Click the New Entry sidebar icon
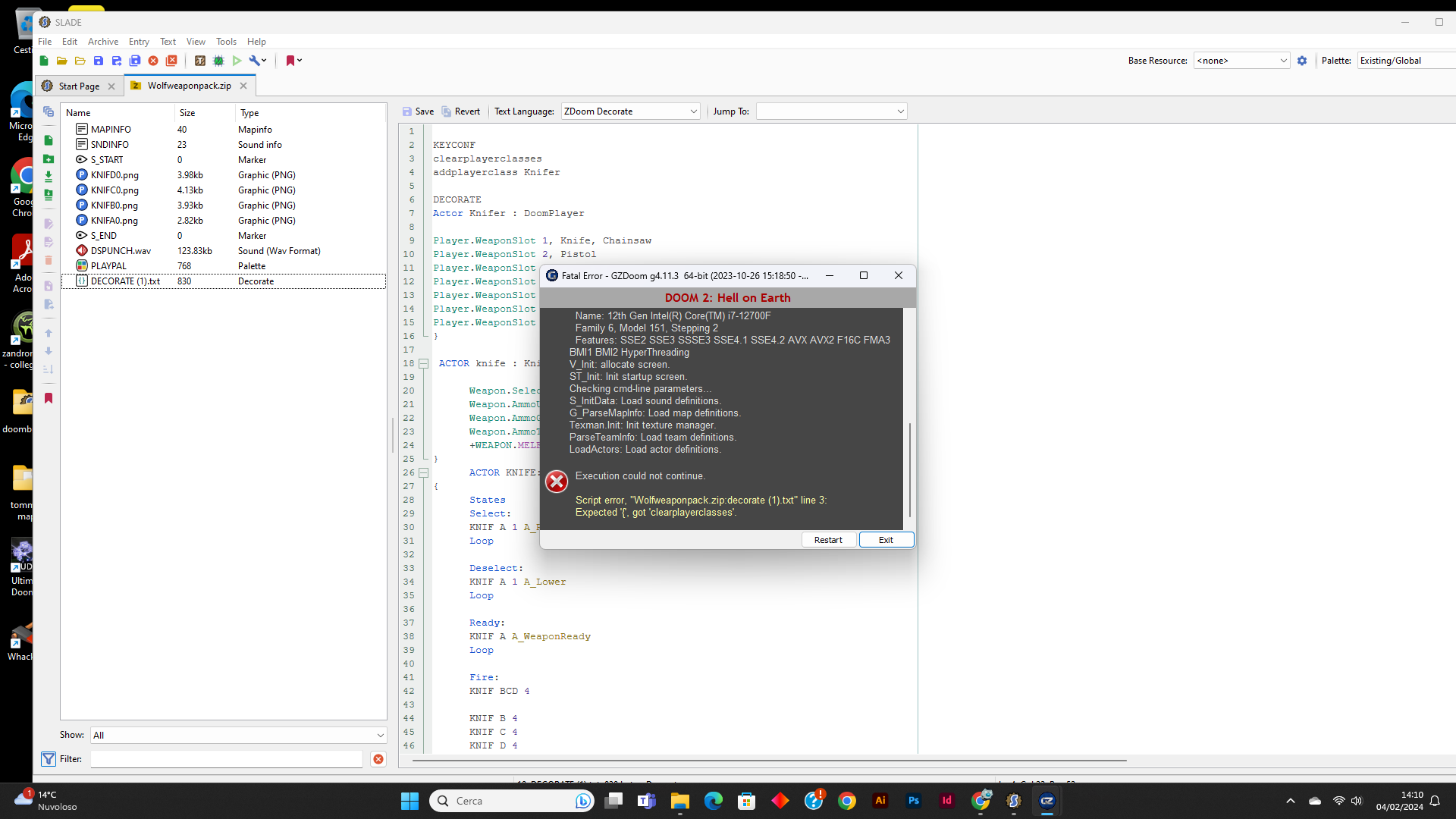 (49, 140)
